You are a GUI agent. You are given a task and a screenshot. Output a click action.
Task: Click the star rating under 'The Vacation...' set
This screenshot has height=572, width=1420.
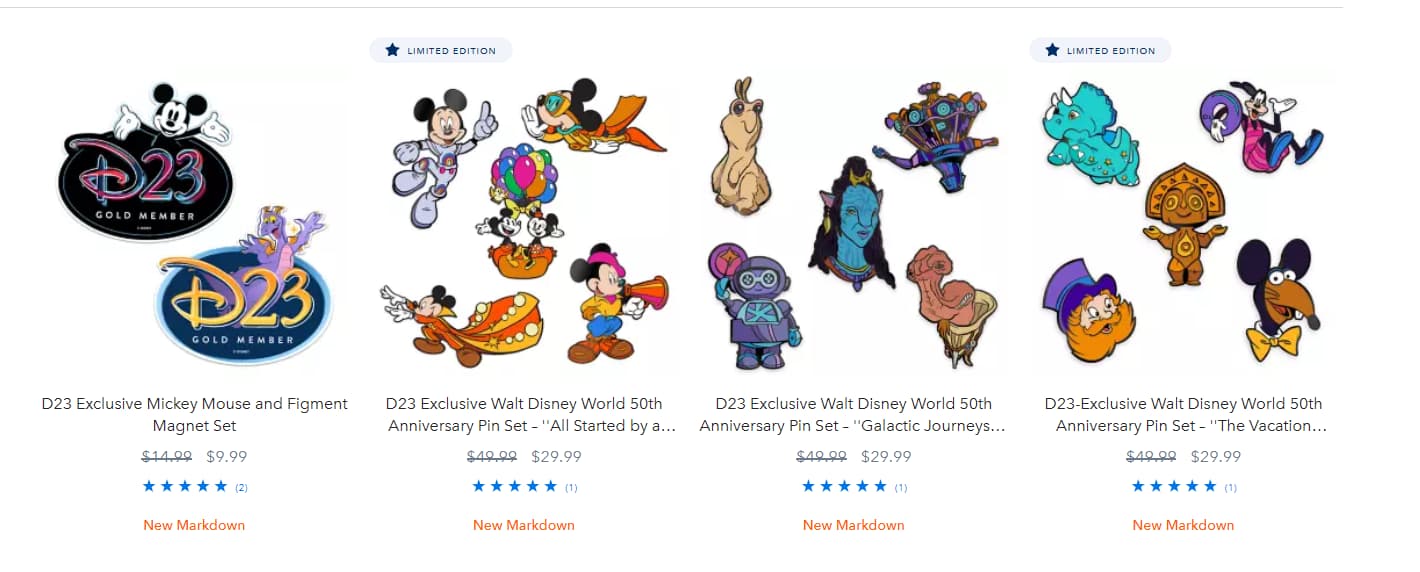point(1175,487)
